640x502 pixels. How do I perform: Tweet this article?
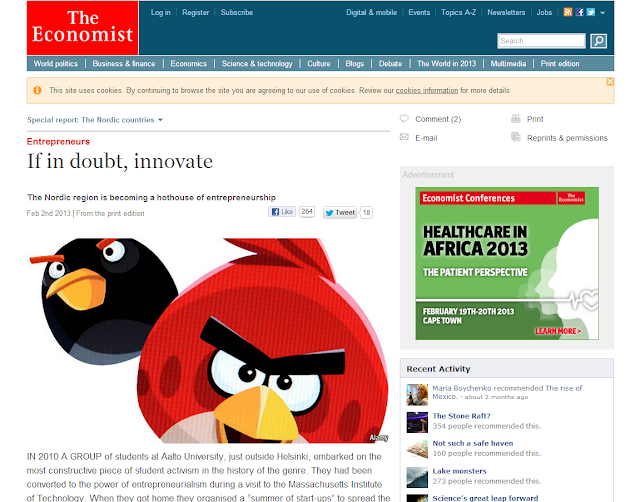tap(340, 212)
